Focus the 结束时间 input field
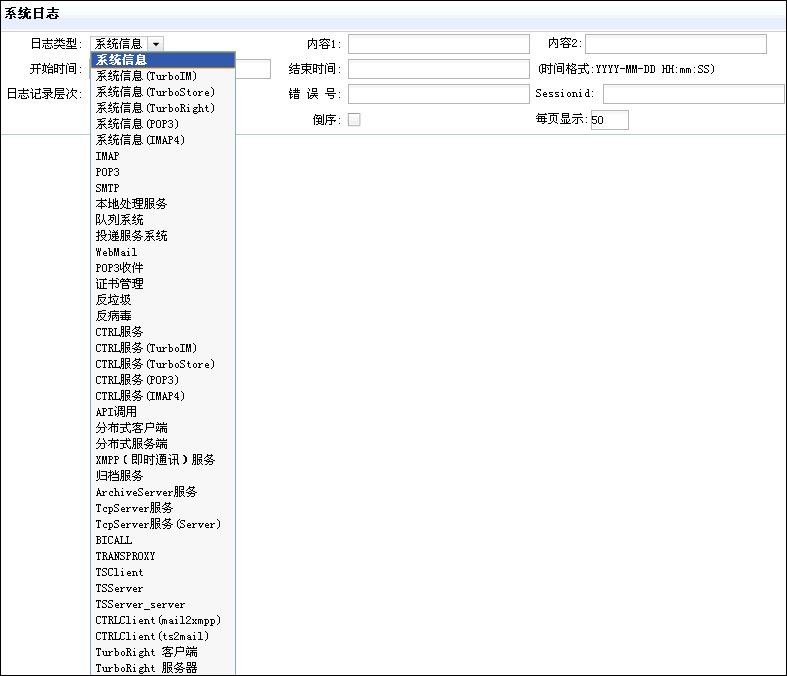 click(x=438, y=69)
